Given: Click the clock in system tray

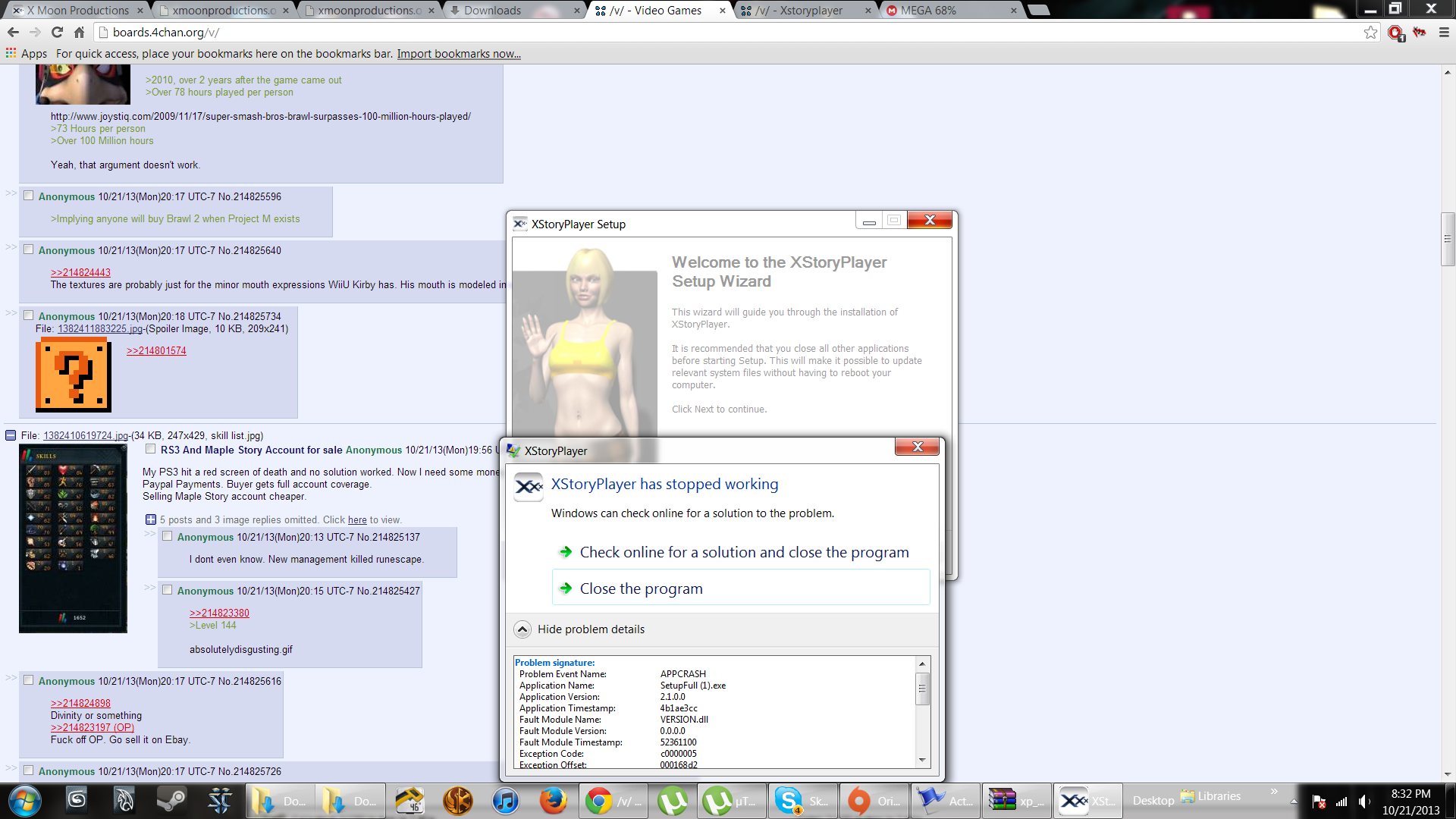Looking at the screenshot, I should coord(1410,802).
